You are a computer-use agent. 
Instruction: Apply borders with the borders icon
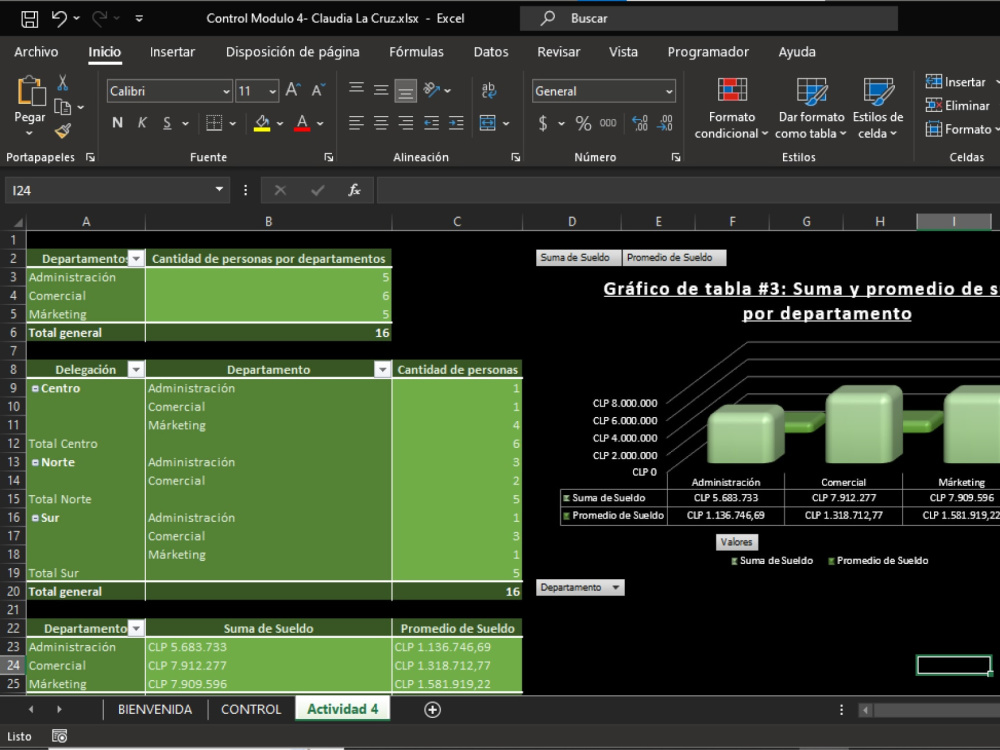point(214,123)
